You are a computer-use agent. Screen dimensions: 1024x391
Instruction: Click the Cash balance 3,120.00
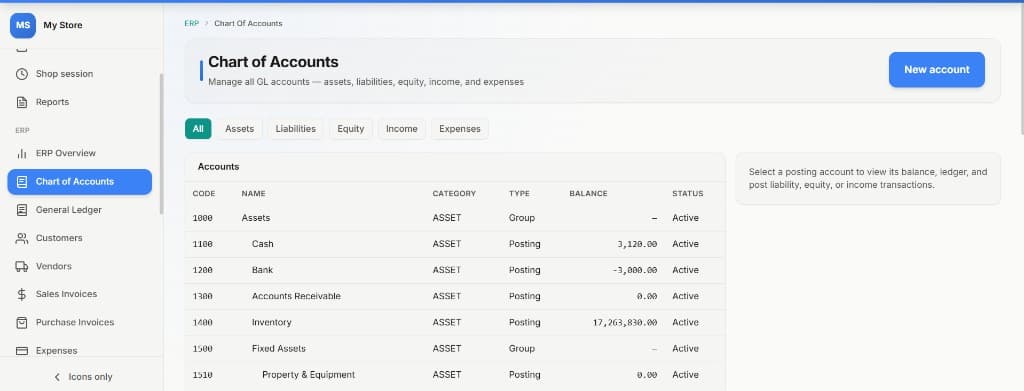tap(637, 244)
